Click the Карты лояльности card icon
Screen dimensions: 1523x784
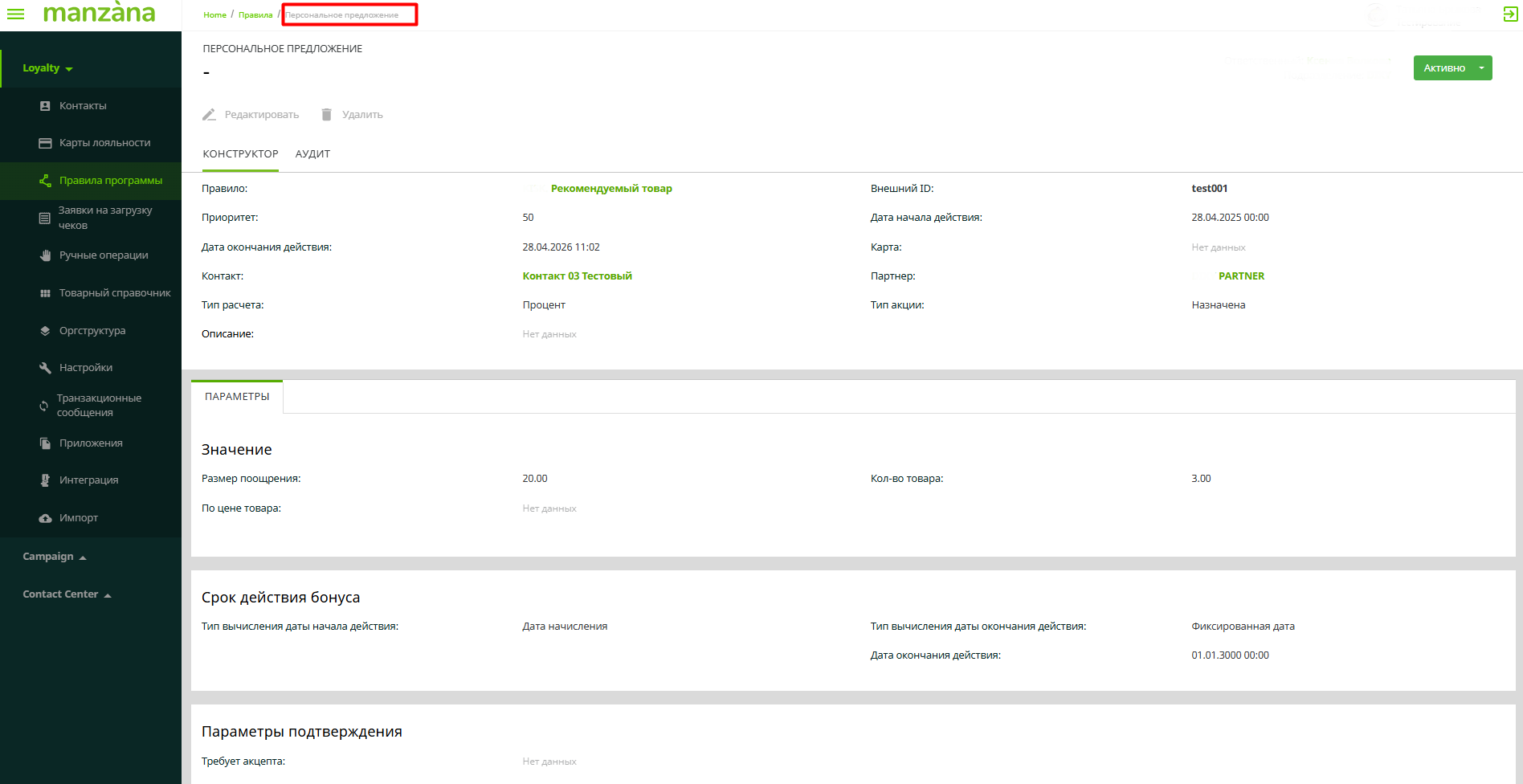coord(45,143)
